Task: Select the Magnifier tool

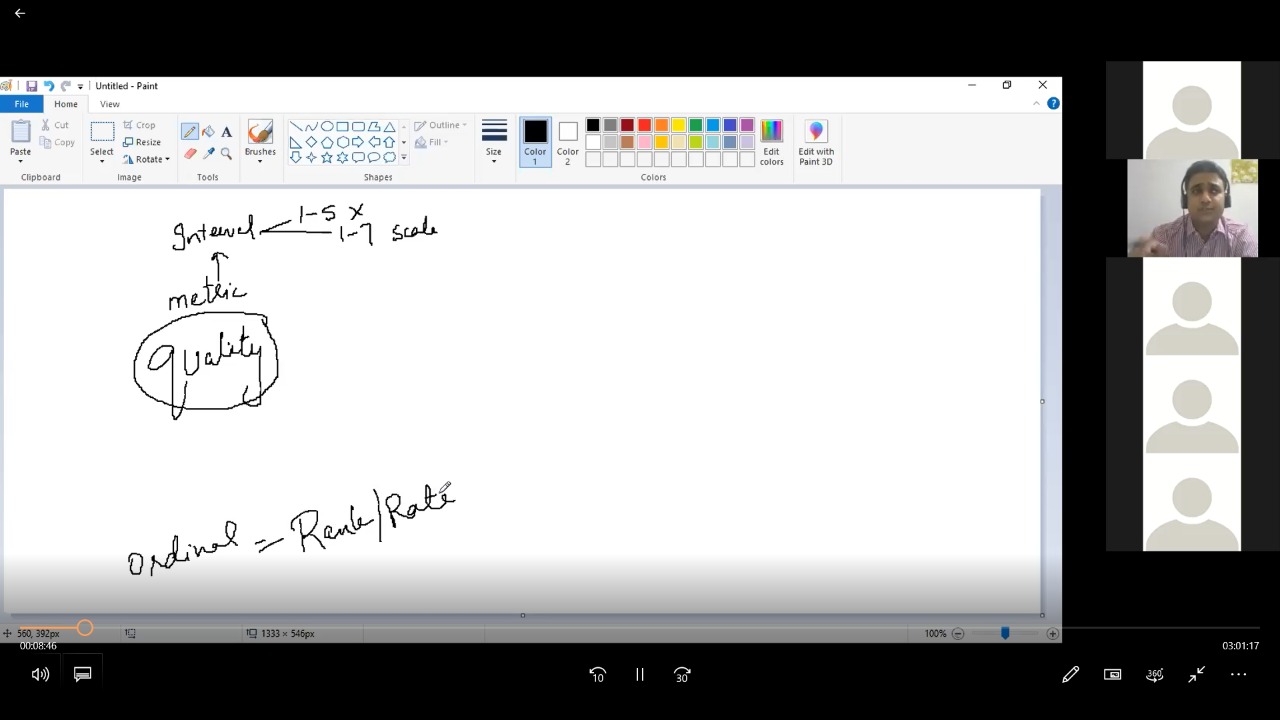Action: click(226, 153)
